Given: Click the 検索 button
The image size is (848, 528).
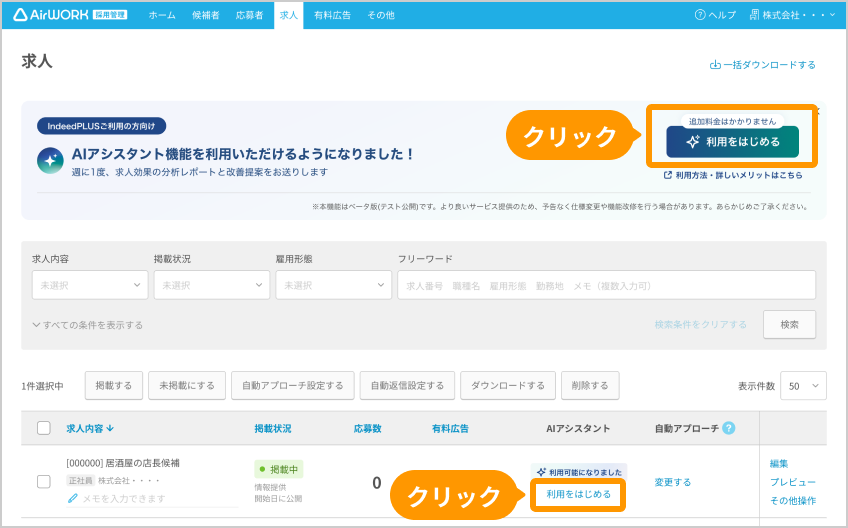Looking at the screenshot, I should (x=789, y=325).
